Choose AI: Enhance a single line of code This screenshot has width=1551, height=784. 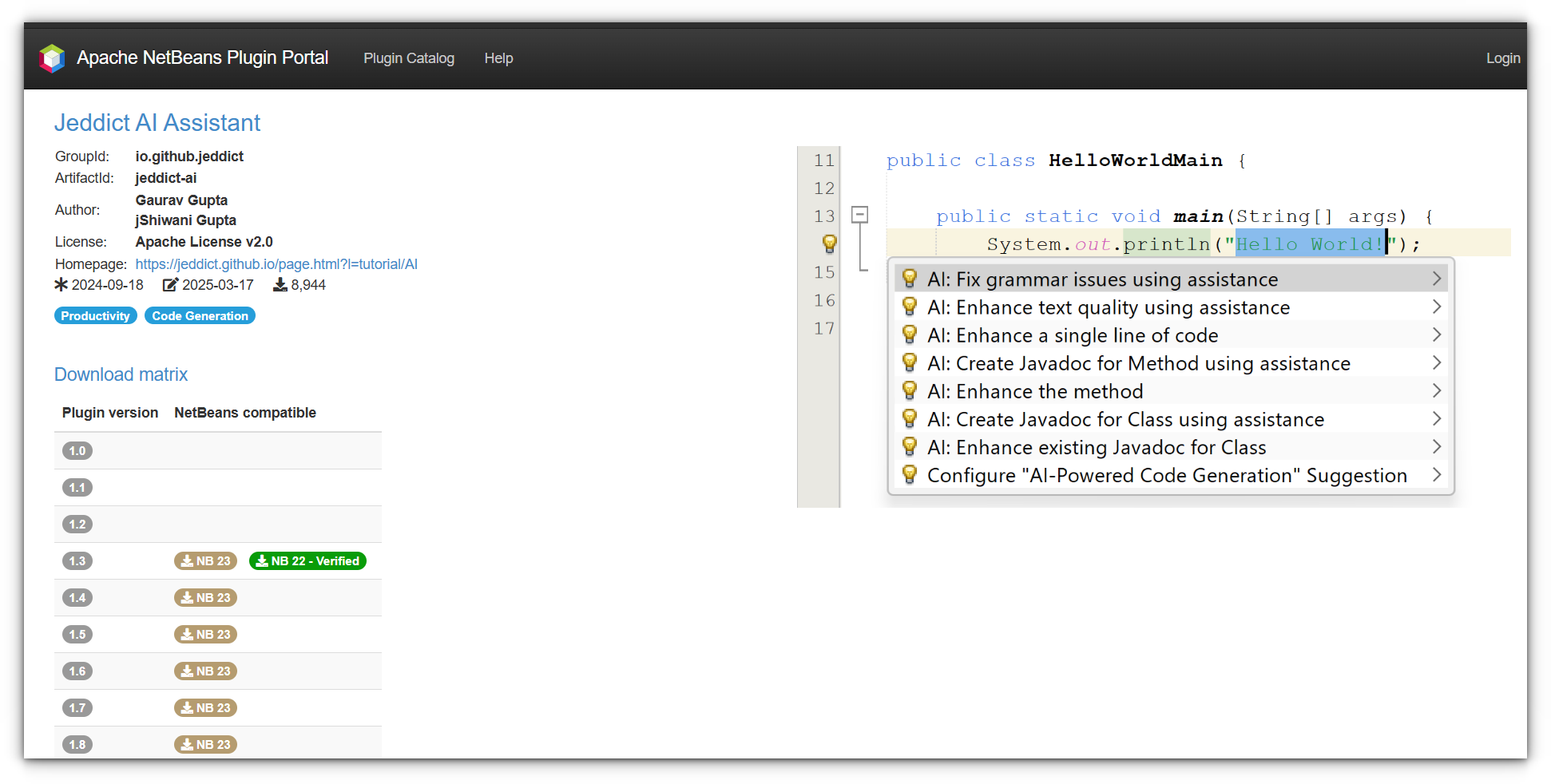coord(1072,335)
